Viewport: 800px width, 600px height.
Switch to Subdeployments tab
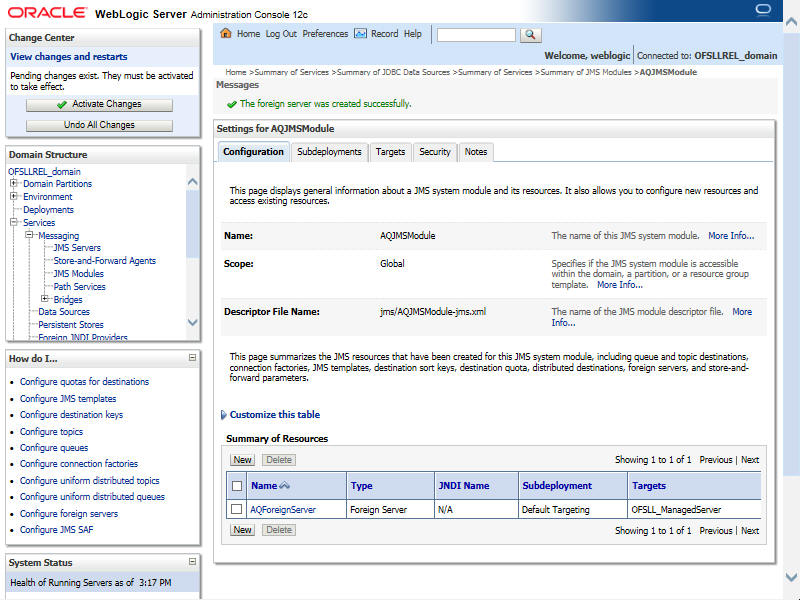tap(329, 152)
